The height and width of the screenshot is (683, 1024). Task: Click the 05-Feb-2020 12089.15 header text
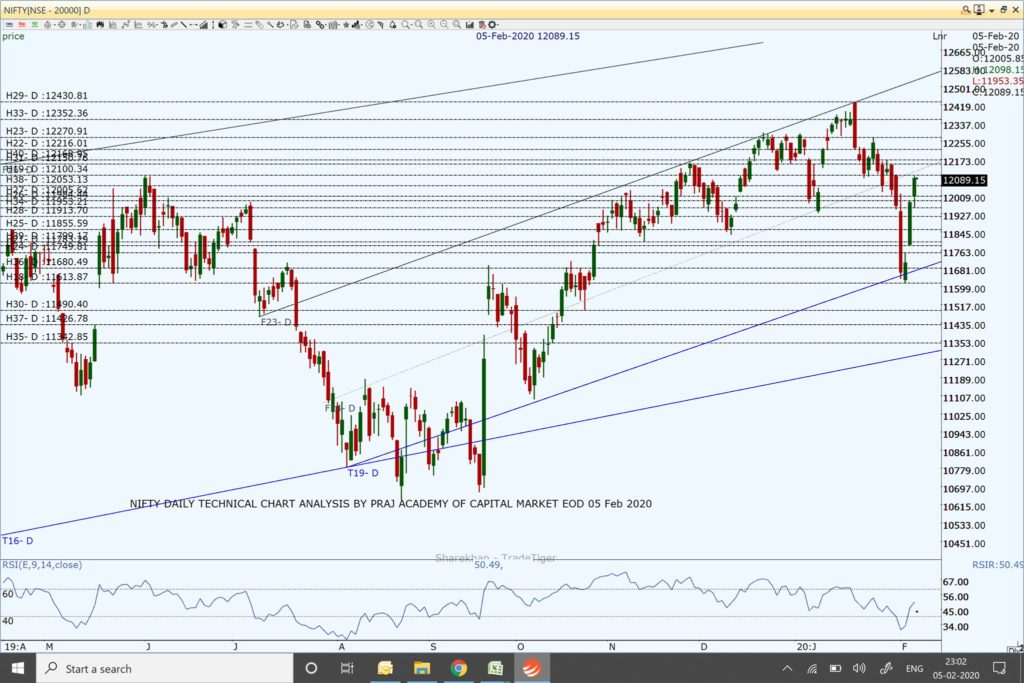coord(528,36)
